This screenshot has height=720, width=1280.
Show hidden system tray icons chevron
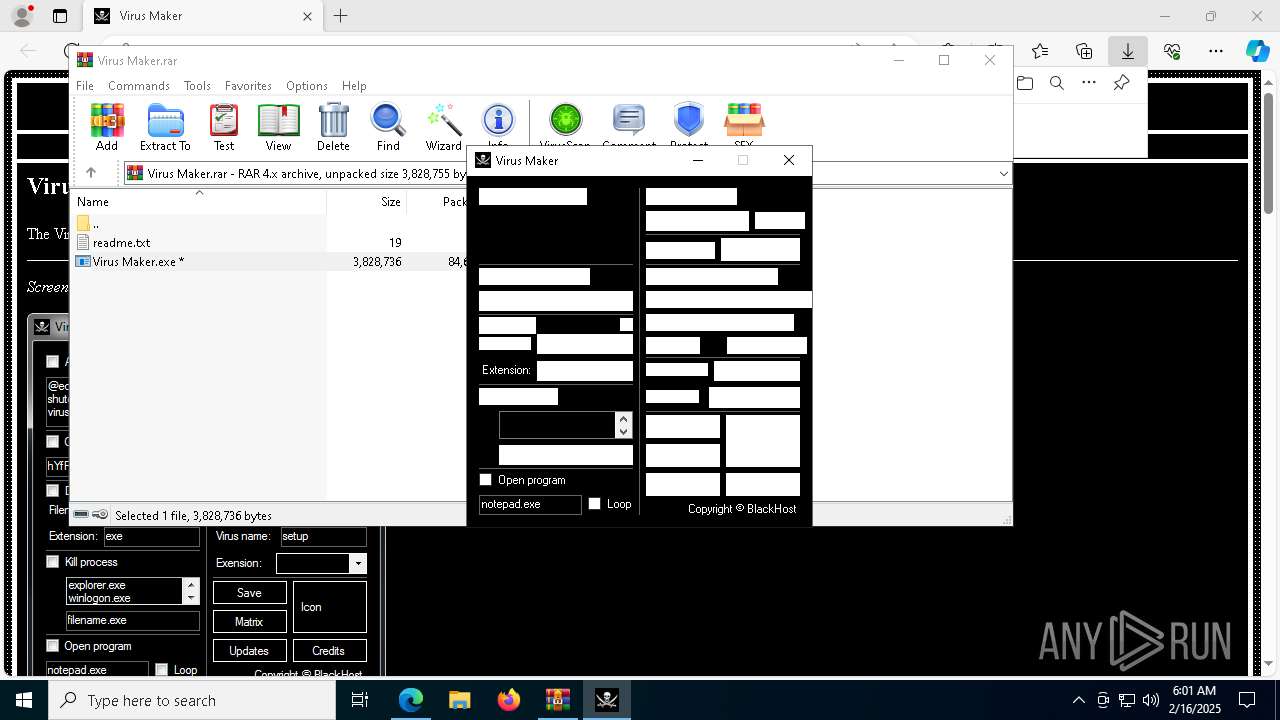[x=1078, y=700]
